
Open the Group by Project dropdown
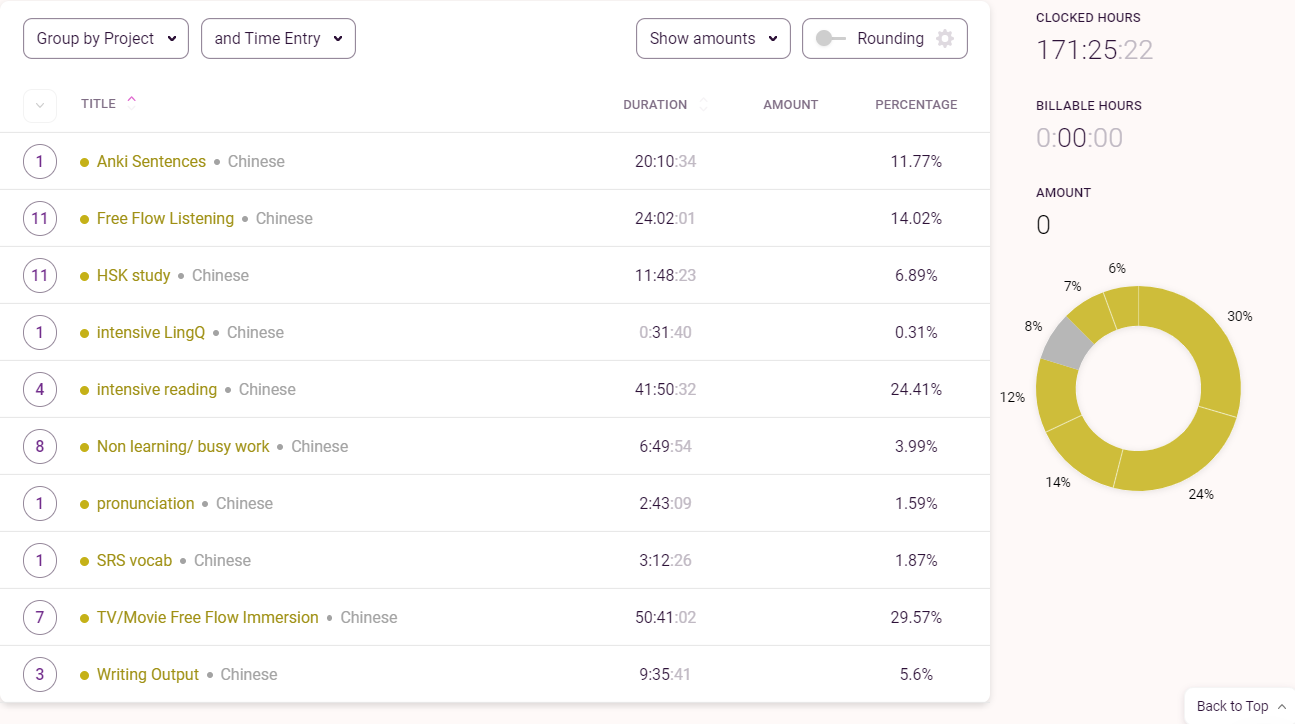(106, 39)
